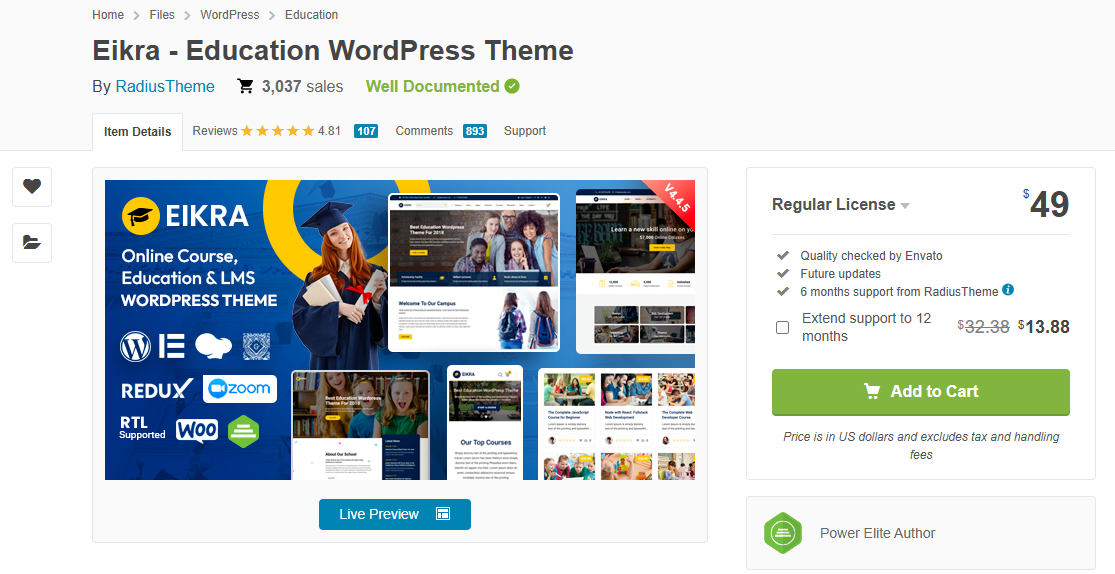Enable Extend support to 12 months checkbox
The image size is (1115, 574).
(x=782, y=327)
